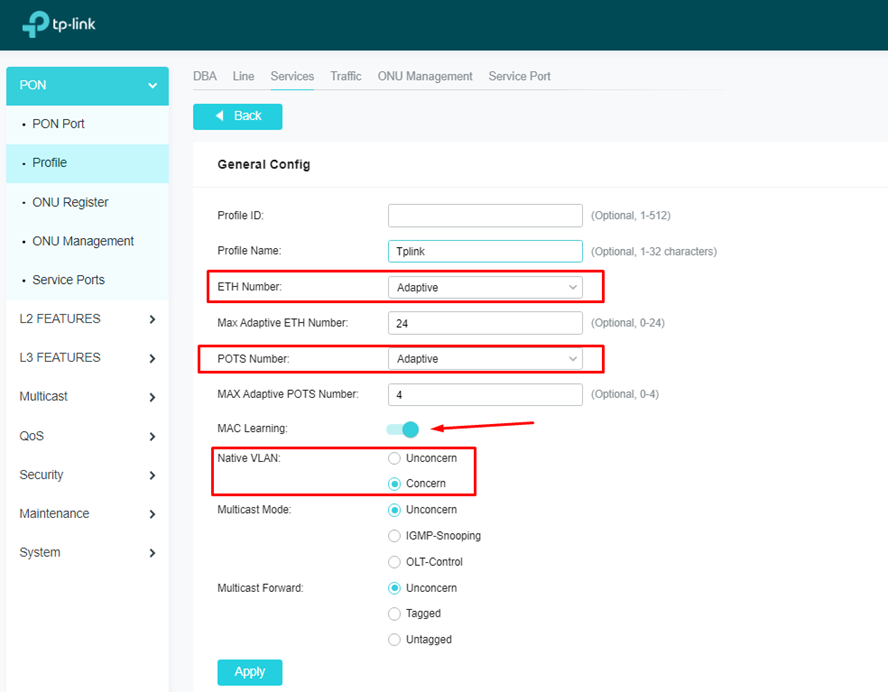Select Native VLAN Unconcern option
Image resolution: width=888 pixels, height=692 pixels.
395,458
